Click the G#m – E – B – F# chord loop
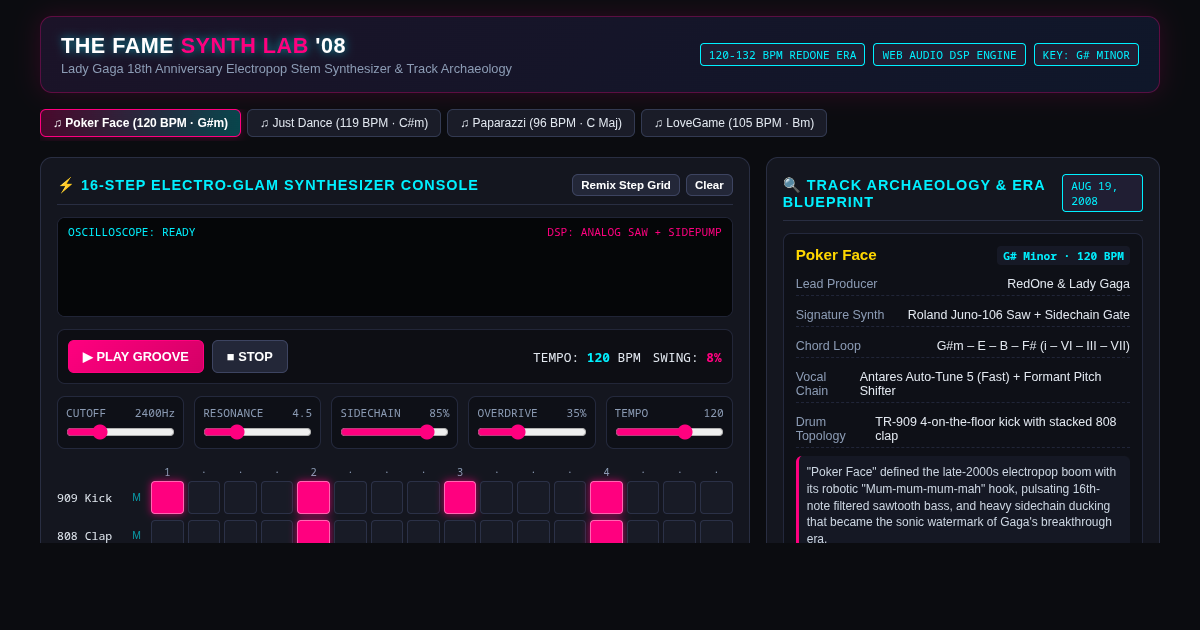 click(1033, 346)
